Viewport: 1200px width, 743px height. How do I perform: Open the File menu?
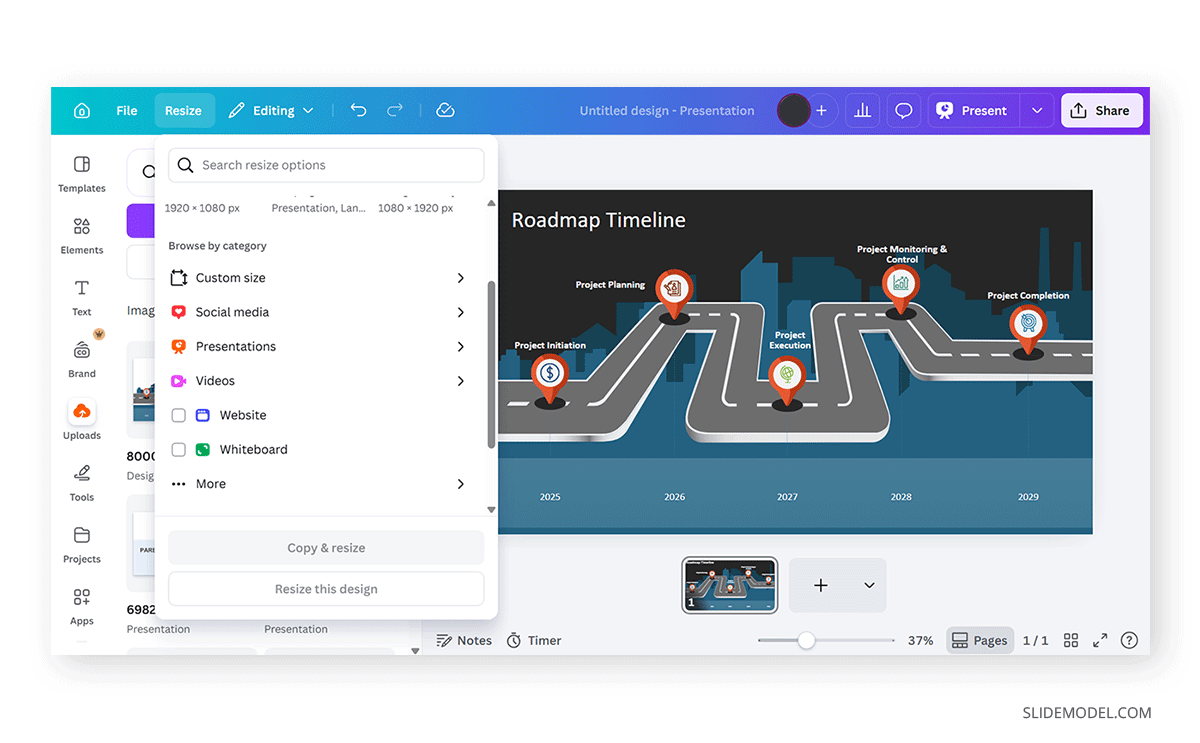[x=127, y=111]
